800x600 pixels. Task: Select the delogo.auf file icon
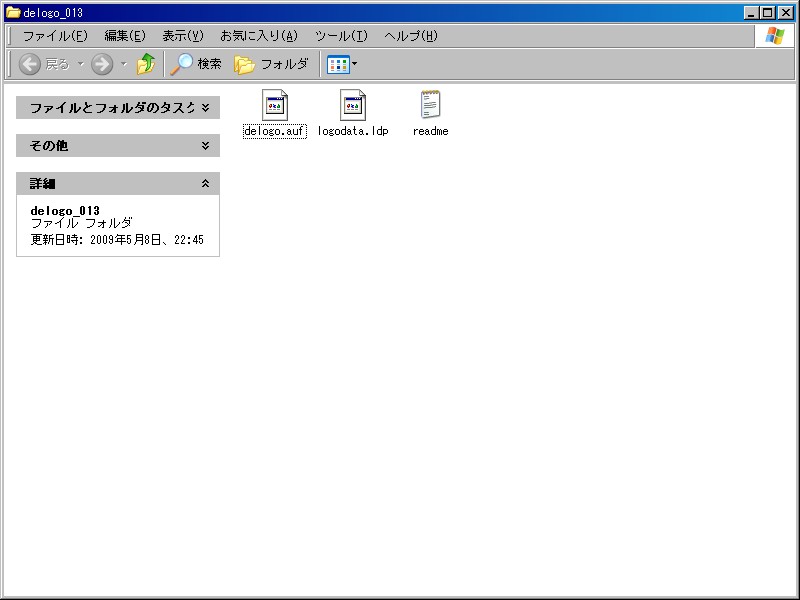click(x=274, y=105)
